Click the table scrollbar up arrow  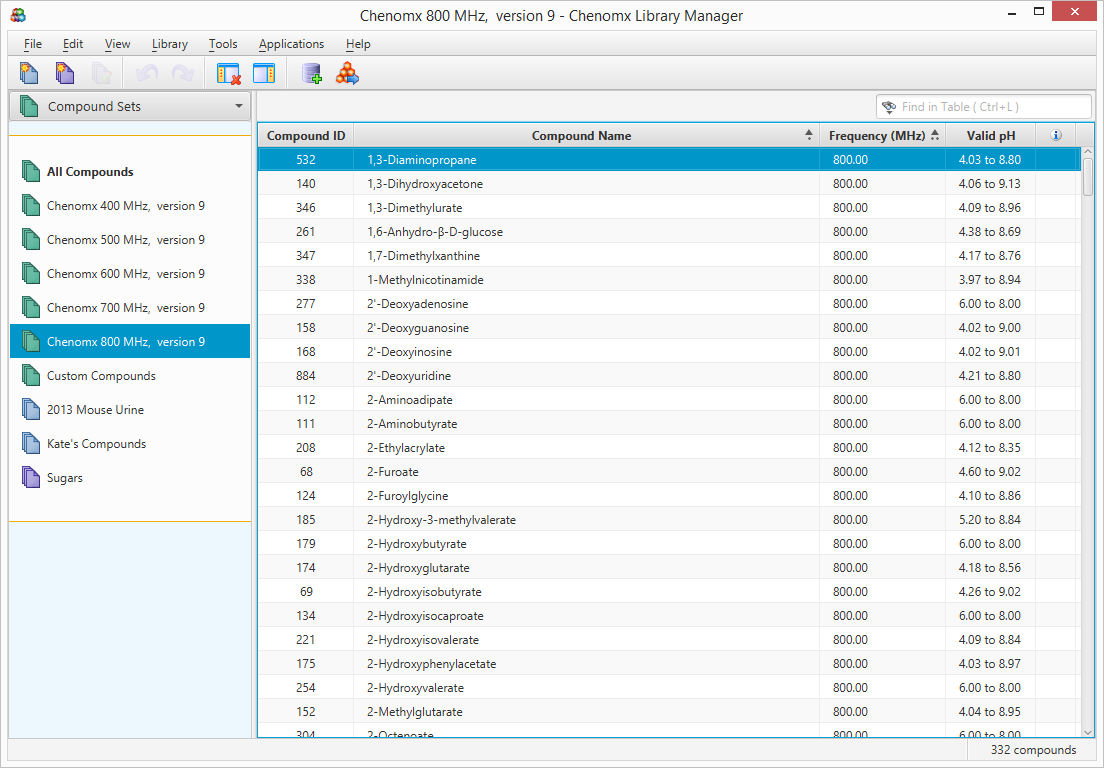[1088, 152]
